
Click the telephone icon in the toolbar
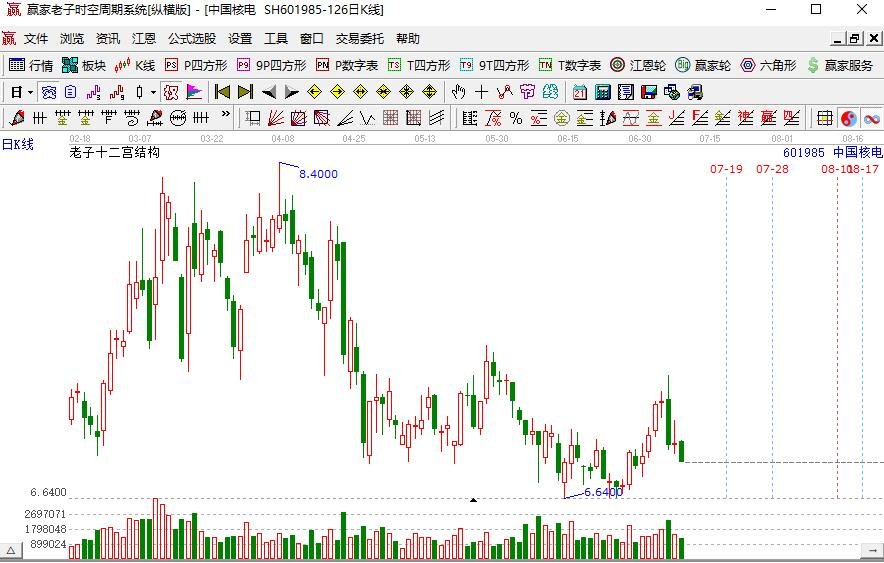pos(50,92)
